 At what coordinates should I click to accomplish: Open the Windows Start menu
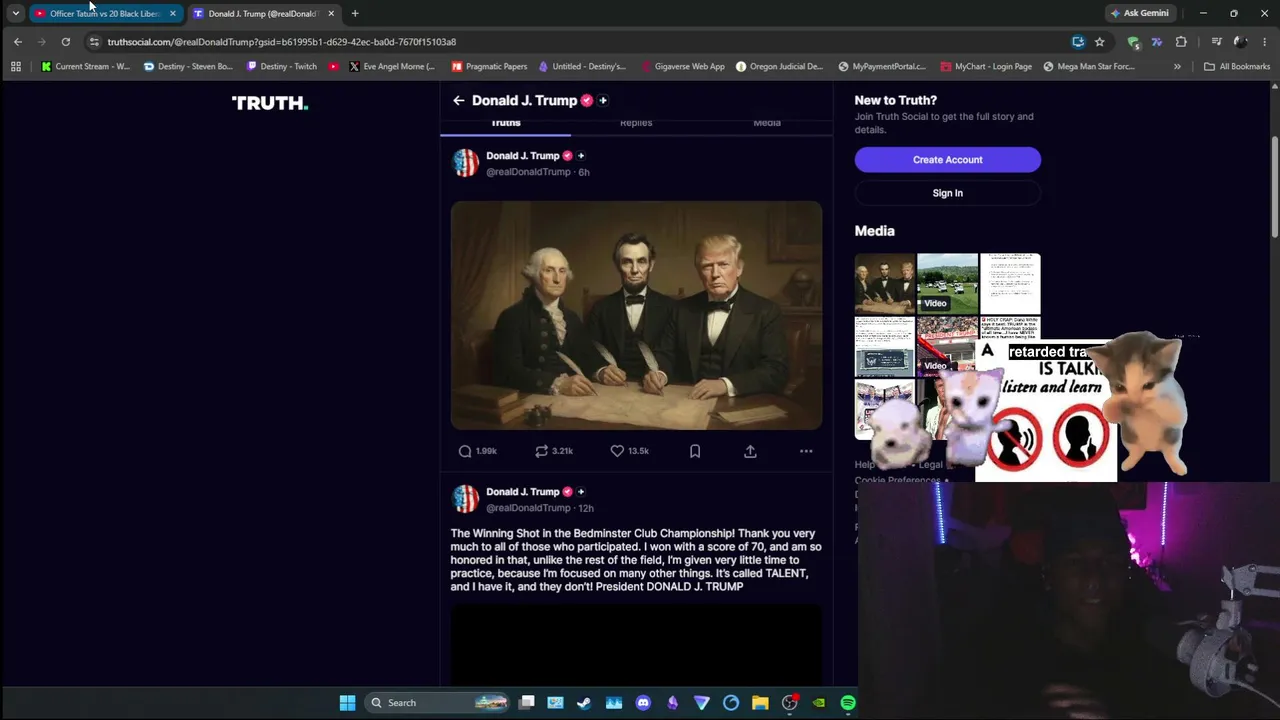pos(347,703)
